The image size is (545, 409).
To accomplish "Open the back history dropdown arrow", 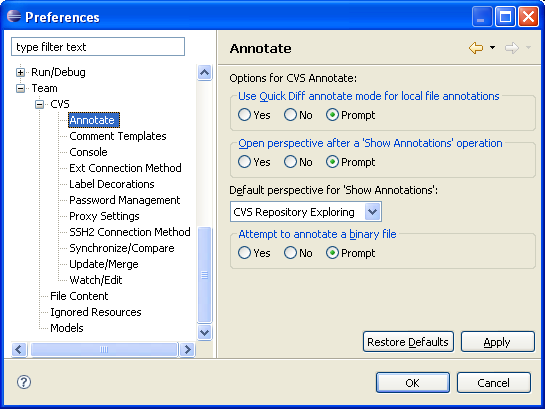I will [492, 48].
